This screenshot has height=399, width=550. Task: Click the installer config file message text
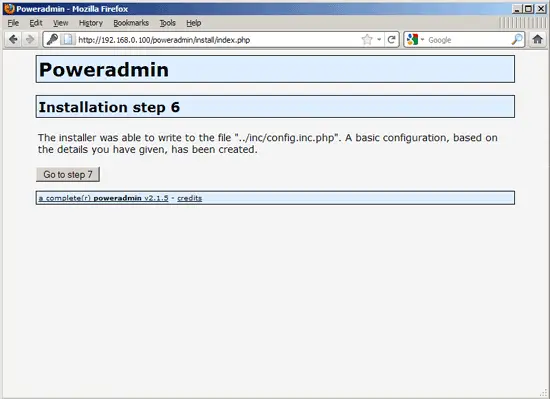click(x=268, y=143)
